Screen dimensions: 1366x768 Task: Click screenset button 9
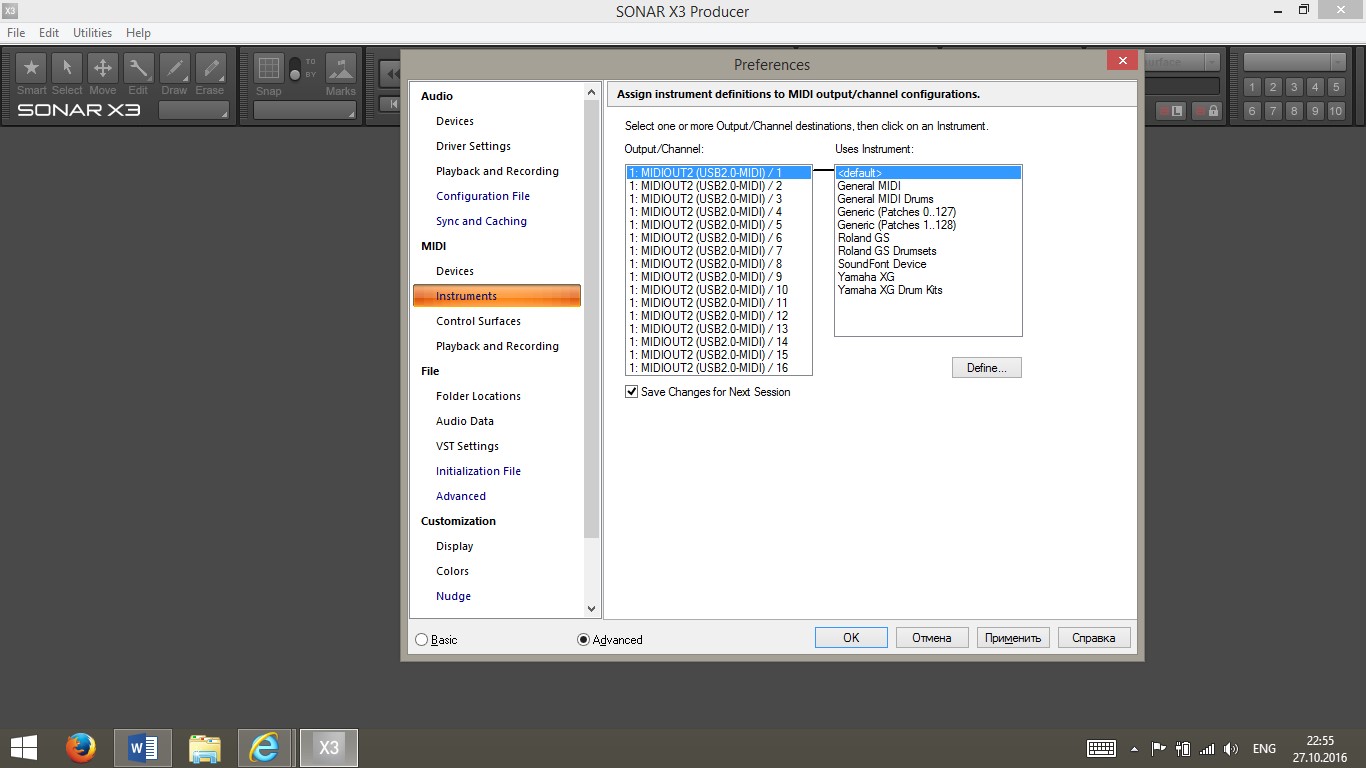click(1315, 111)
